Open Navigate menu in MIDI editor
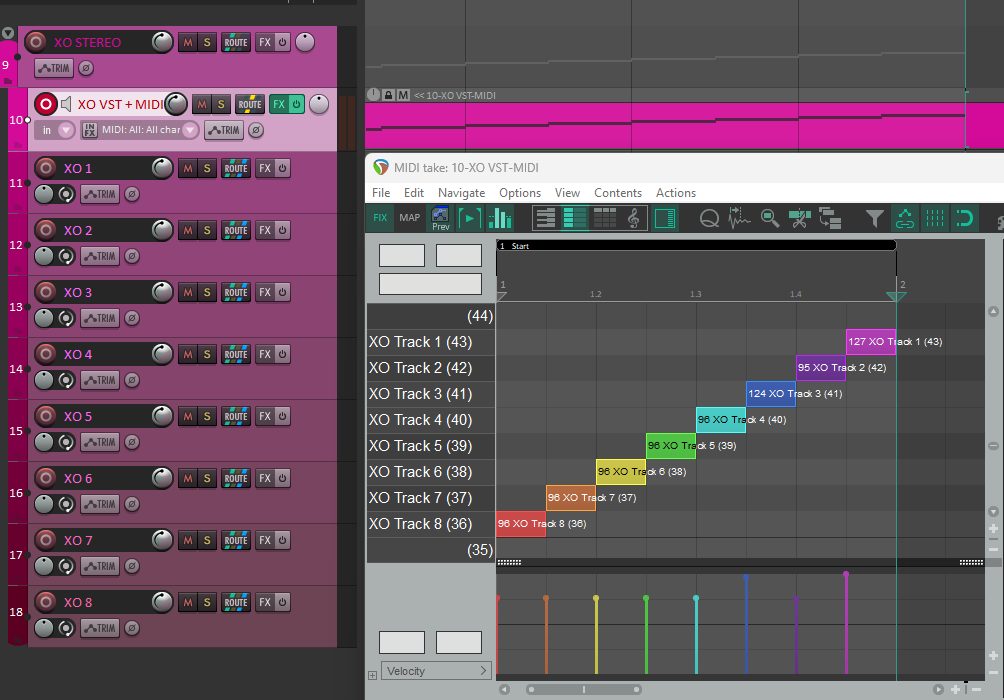 461,193
